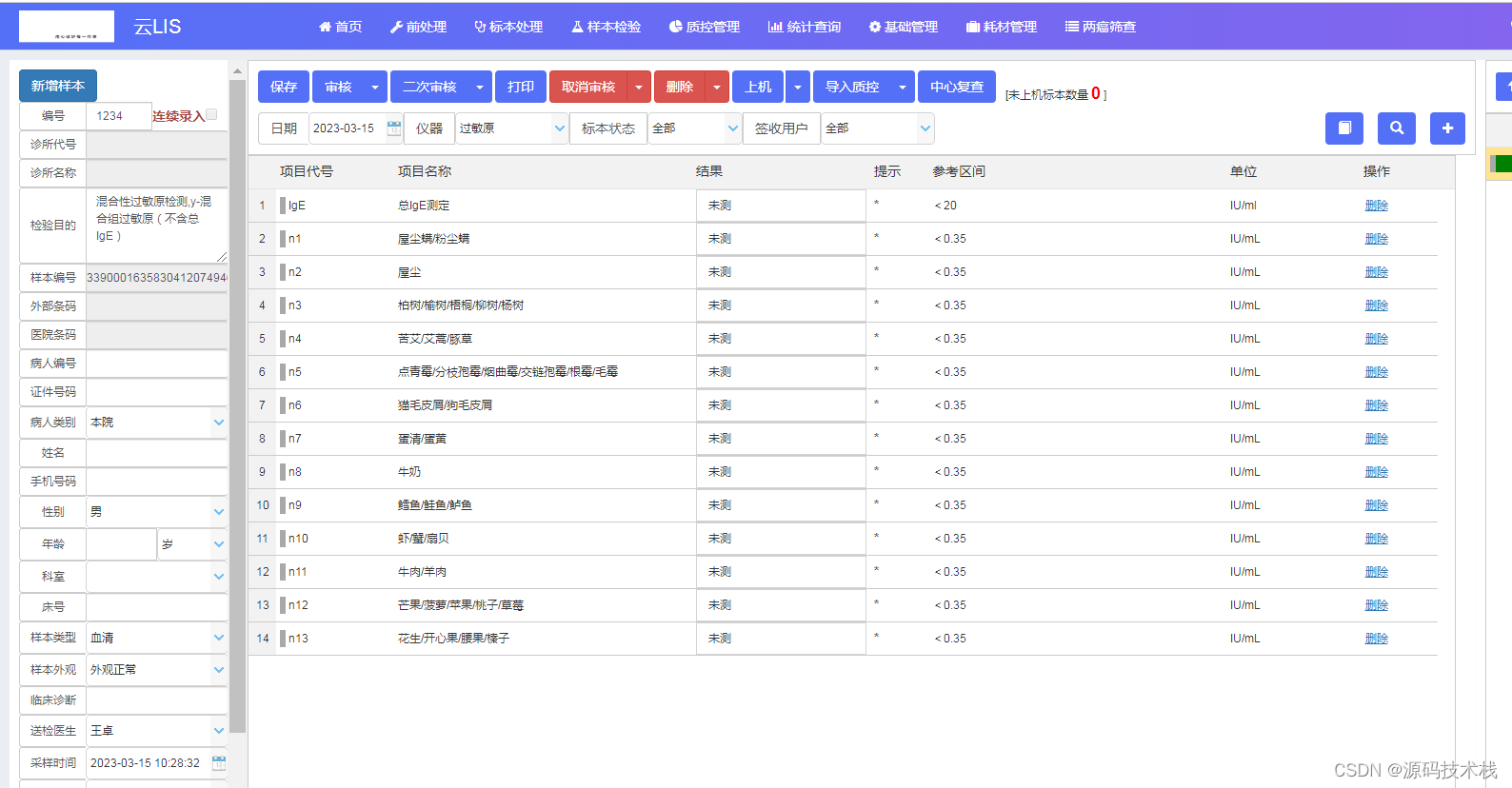Expand the 二次审核 dropdown arrow
This screenshot has height=788, width=1512.
point(480,87)
